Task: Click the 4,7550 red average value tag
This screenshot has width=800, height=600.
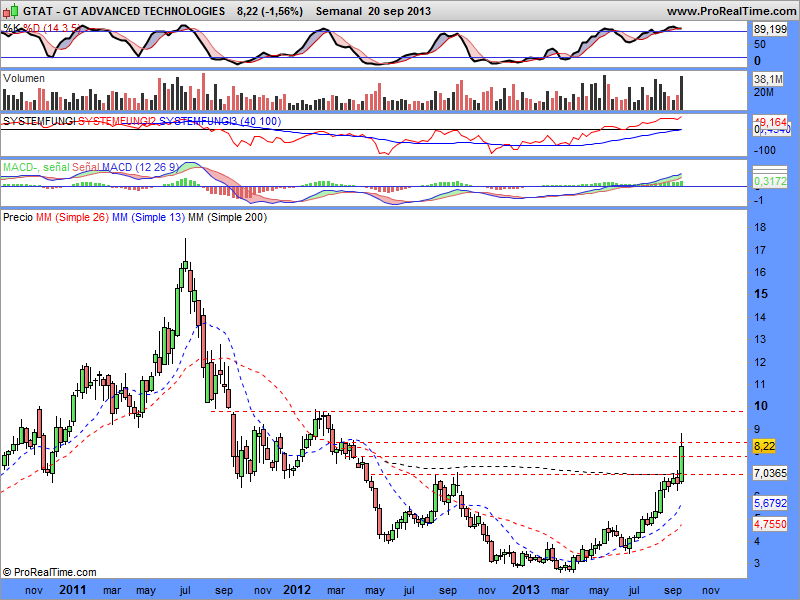Action: [770, 524]
